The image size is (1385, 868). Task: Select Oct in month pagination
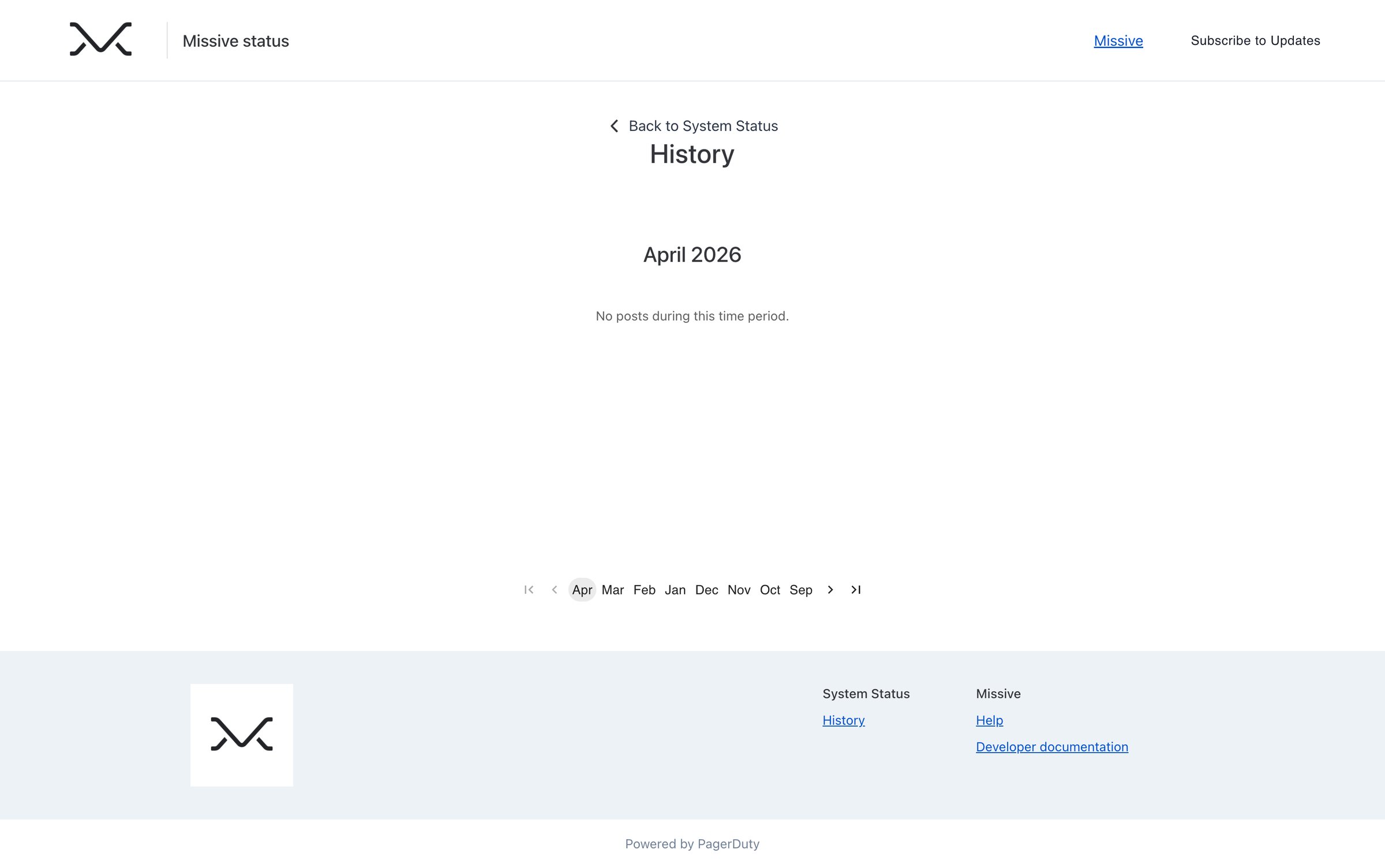click(x=770, y=590)
